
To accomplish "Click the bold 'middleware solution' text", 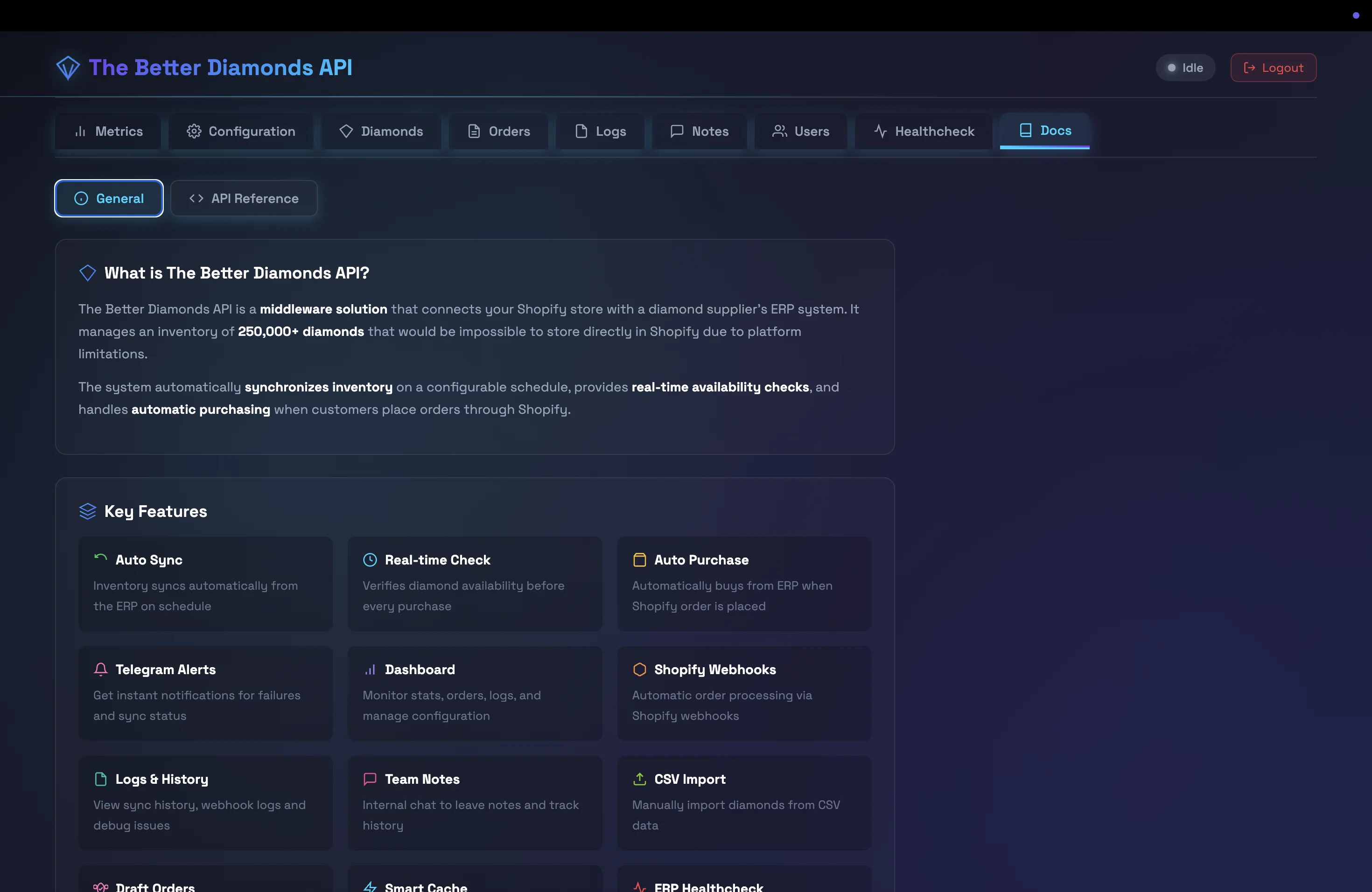I will [x=323, y=309].
